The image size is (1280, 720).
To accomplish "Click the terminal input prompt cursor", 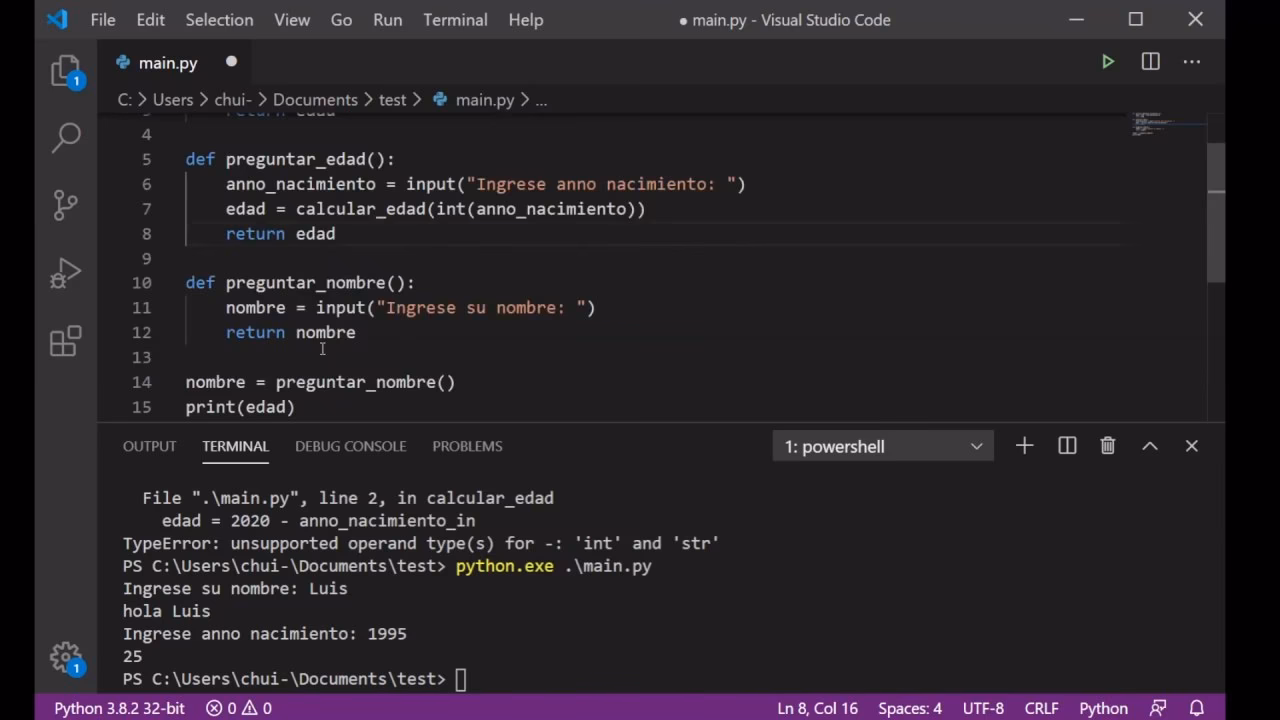I will pos(460,680).
